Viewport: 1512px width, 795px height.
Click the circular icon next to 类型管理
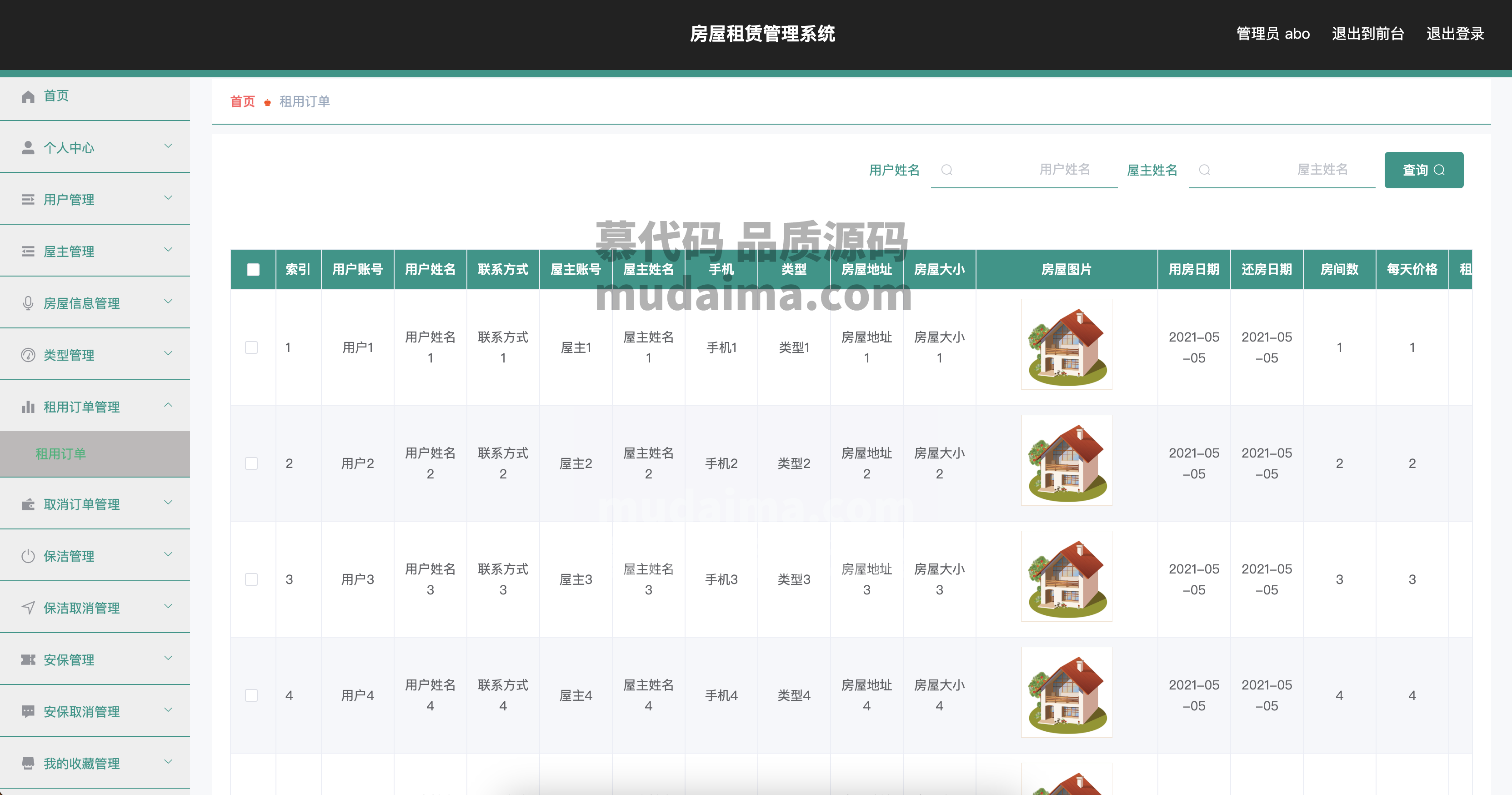28,355
